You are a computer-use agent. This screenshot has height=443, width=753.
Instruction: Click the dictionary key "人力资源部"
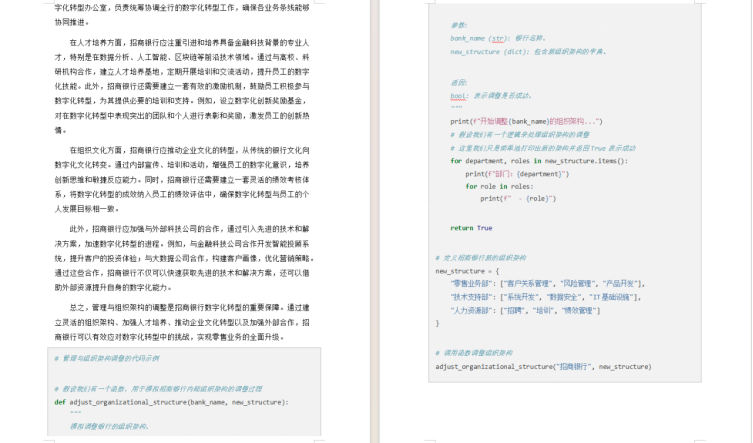click(472, 310)
